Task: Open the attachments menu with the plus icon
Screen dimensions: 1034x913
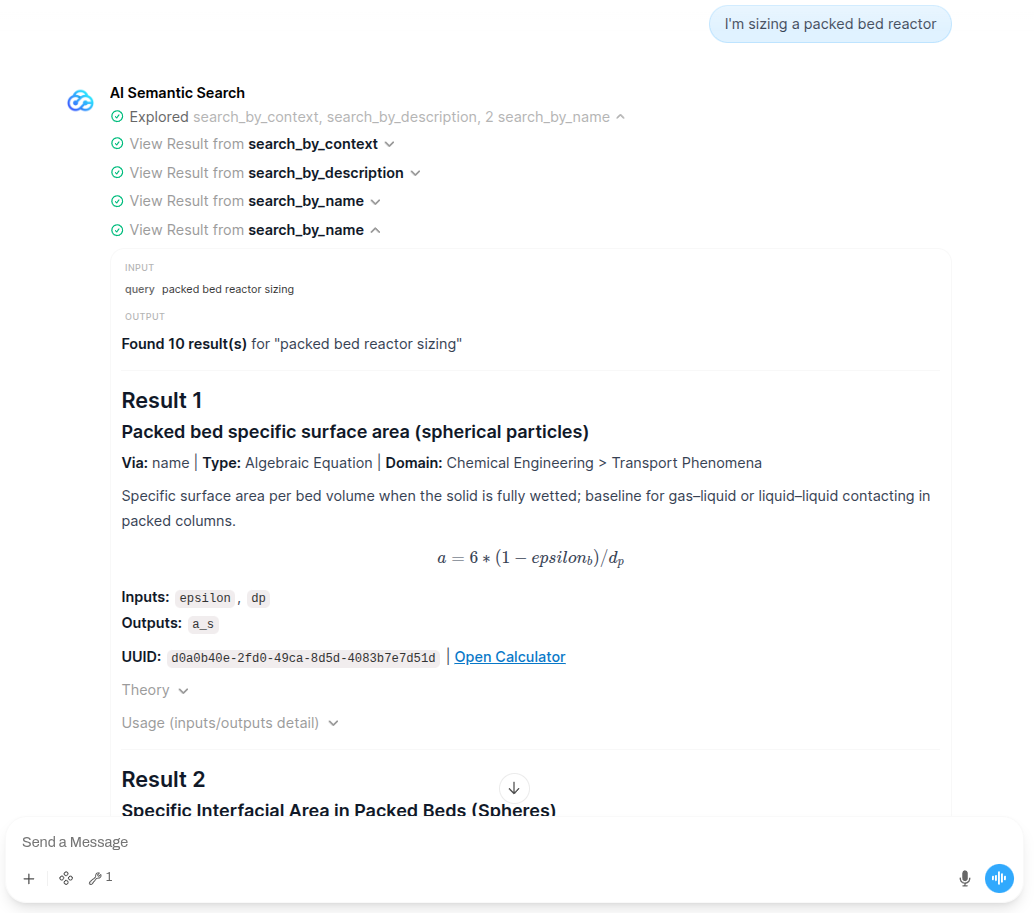Action: click(x=28, y=878)
